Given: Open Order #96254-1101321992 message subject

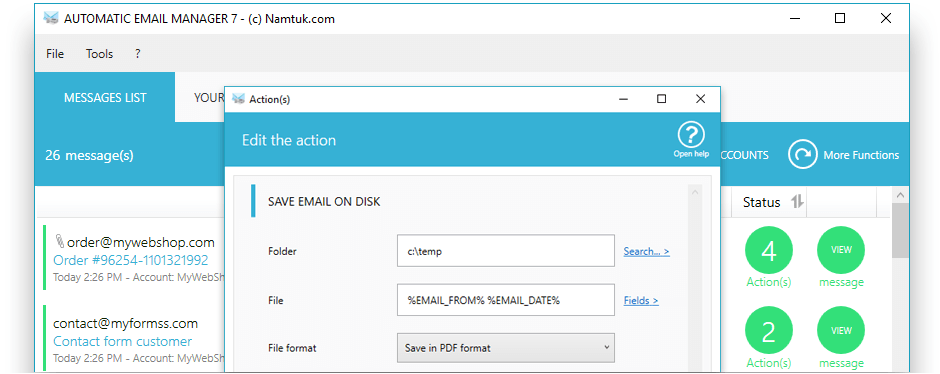Looking at the screenshot, I should click(x=131, y=260).
